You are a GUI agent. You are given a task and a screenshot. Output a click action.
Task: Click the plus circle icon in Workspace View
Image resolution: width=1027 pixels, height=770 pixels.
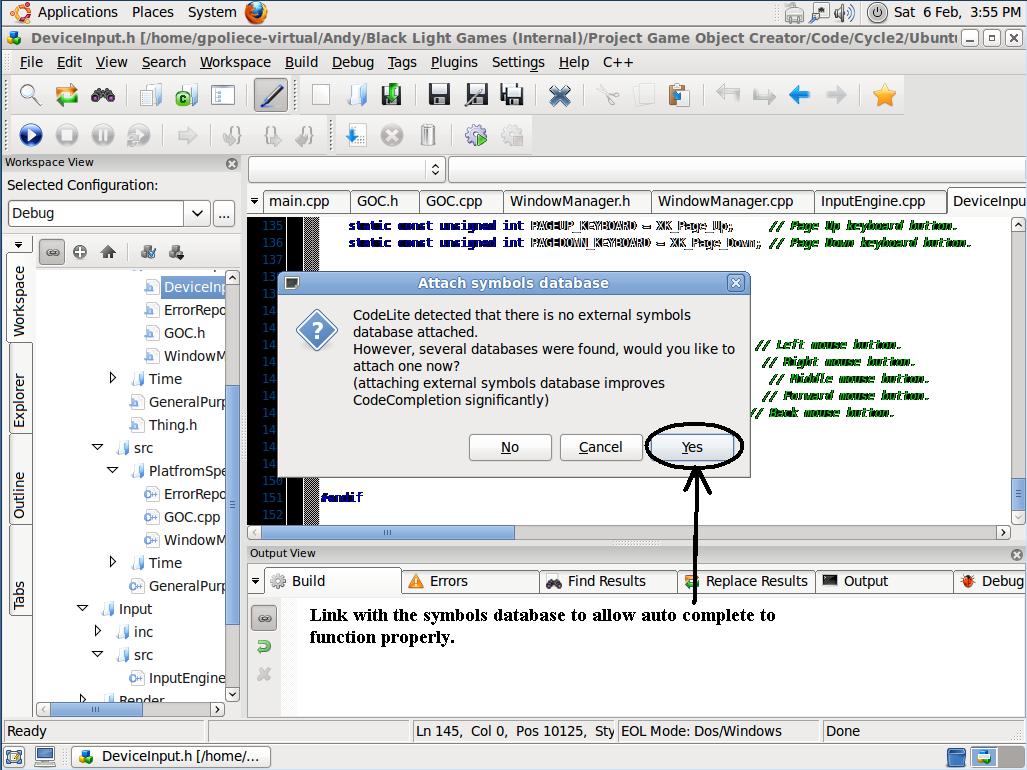[80, 252]
